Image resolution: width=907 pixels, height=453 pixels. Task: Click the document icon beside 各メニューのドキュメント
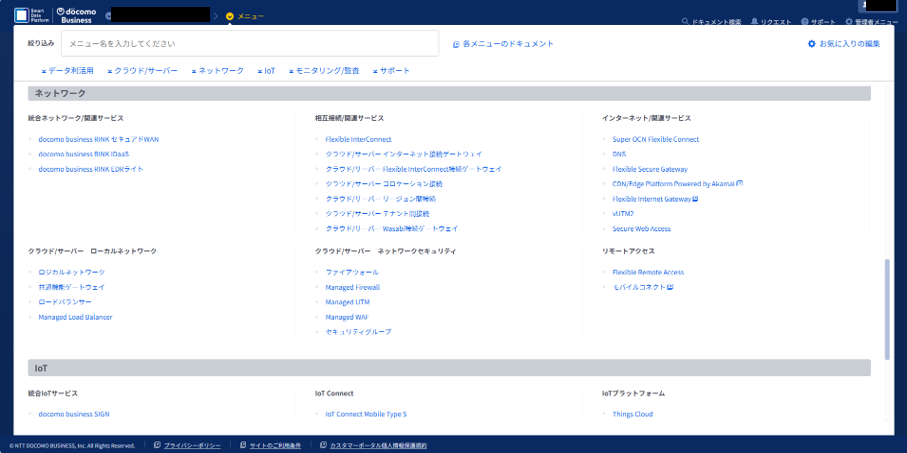tap(456, 44)
